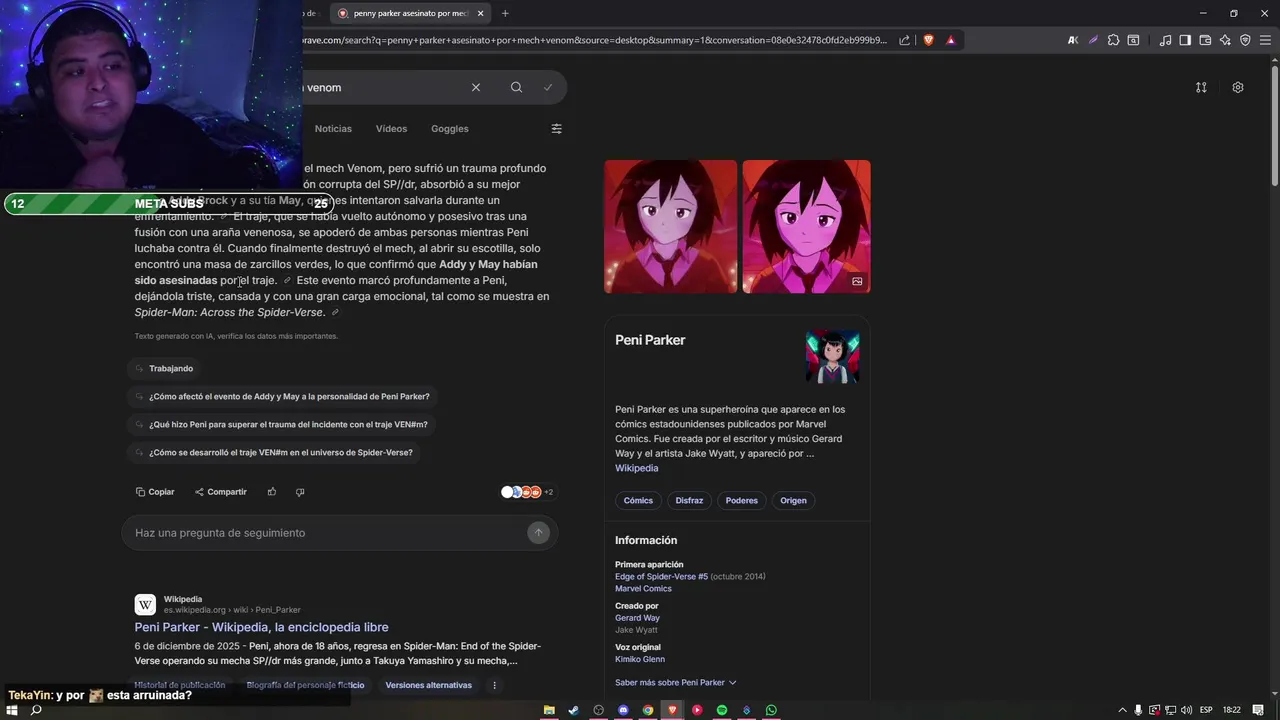Open Peni Parker - Wikipedia result title
The height and width of the screenshot is (720, 1280).
click(261, 627)
